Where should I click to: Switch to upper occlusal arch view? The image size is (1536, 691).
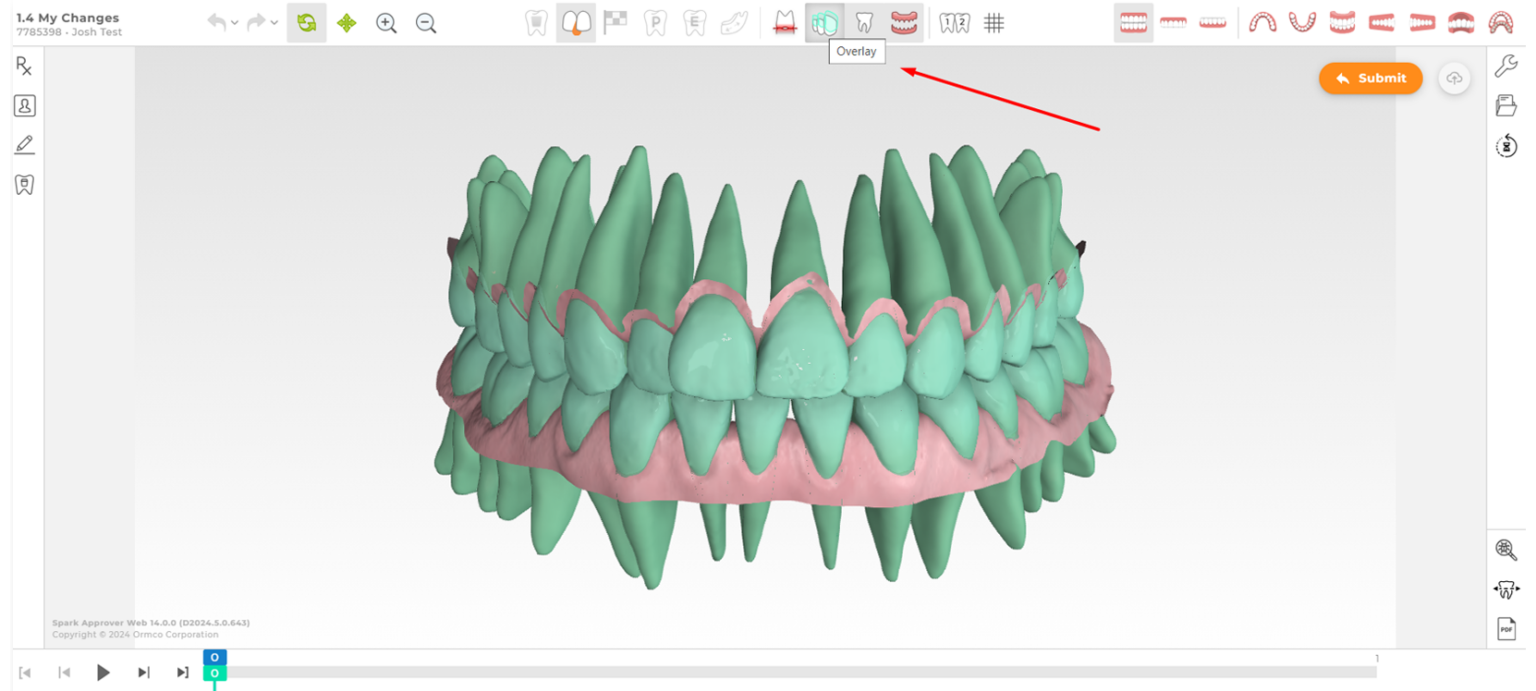click(x=1263, y=22)
